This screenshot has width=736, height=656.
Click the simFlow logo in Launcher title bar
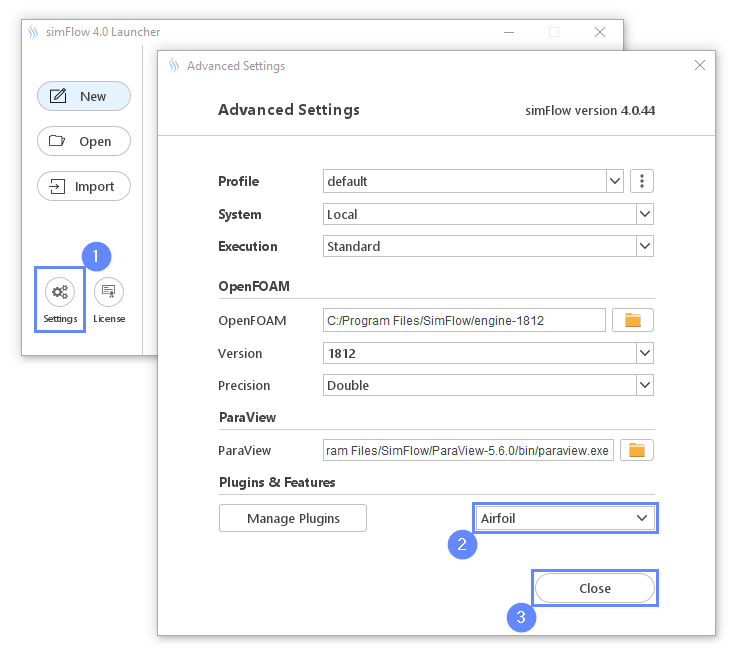(x=32, y=32)
